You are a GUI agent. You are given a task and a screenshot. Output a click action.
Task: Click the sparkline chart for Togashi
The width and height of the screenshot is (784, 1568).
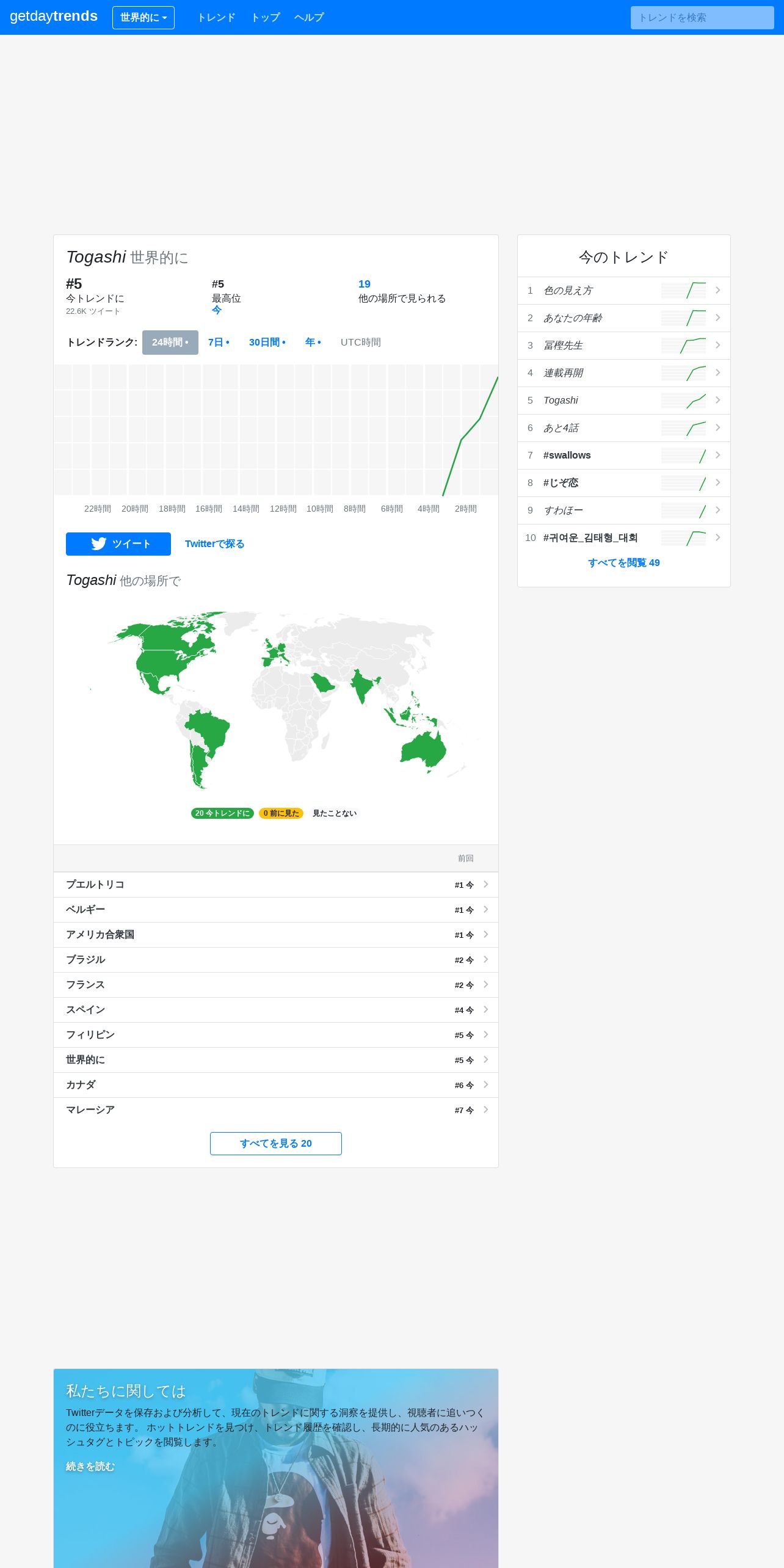pos(683,401)
